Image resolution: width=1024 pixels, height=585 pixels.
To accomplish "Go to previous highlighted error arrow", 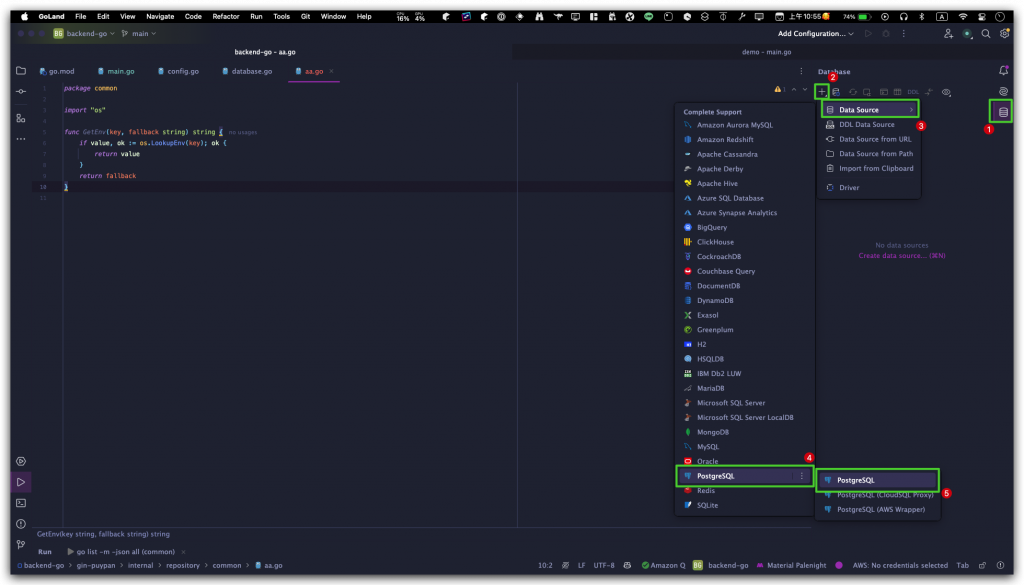I will point(794,89).
